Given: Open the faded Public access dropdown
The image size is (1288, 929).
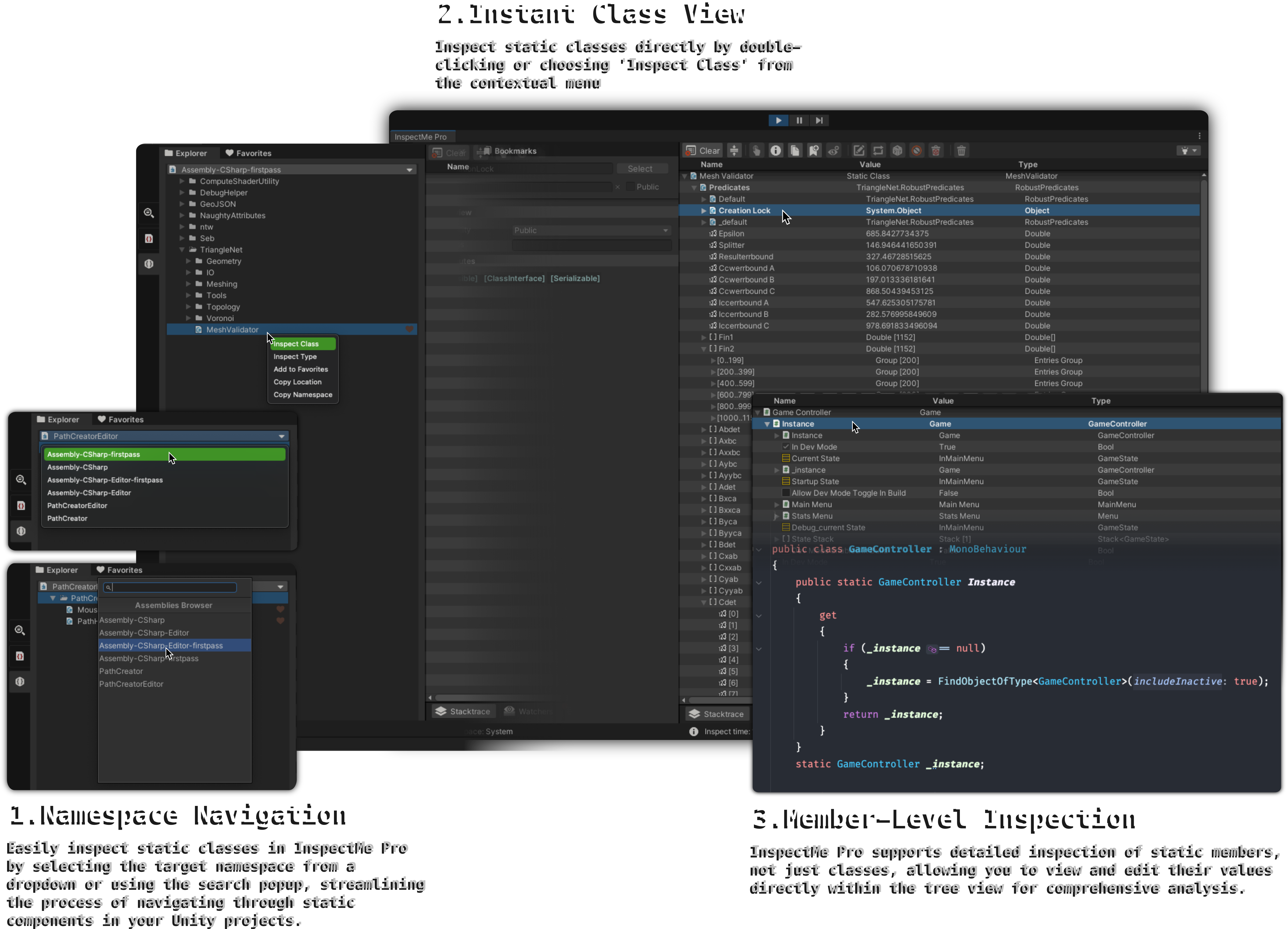Looking at the screenshot, I should (x=591, y=230).
